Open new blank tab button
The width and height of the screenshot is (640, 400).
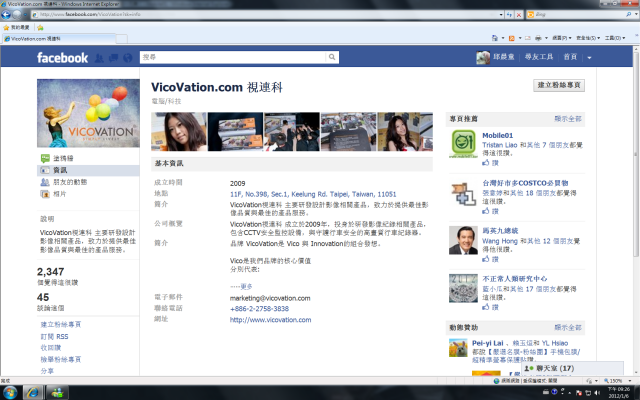pos(122,39)
